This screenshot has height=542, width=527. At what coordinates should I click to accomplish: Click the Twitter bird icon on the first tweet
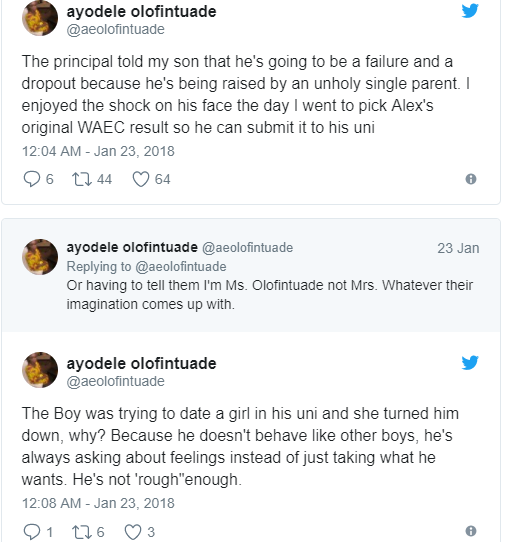tap(470, 11)
